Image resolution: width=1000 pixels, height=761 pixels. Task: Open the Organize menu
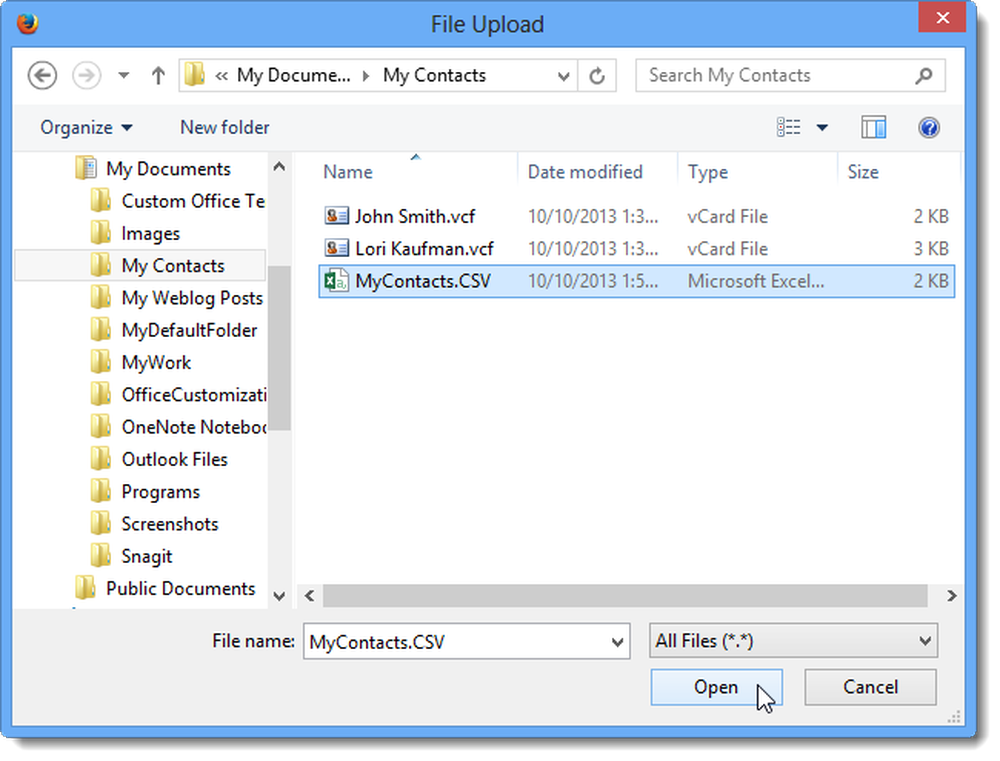(87, 128)
